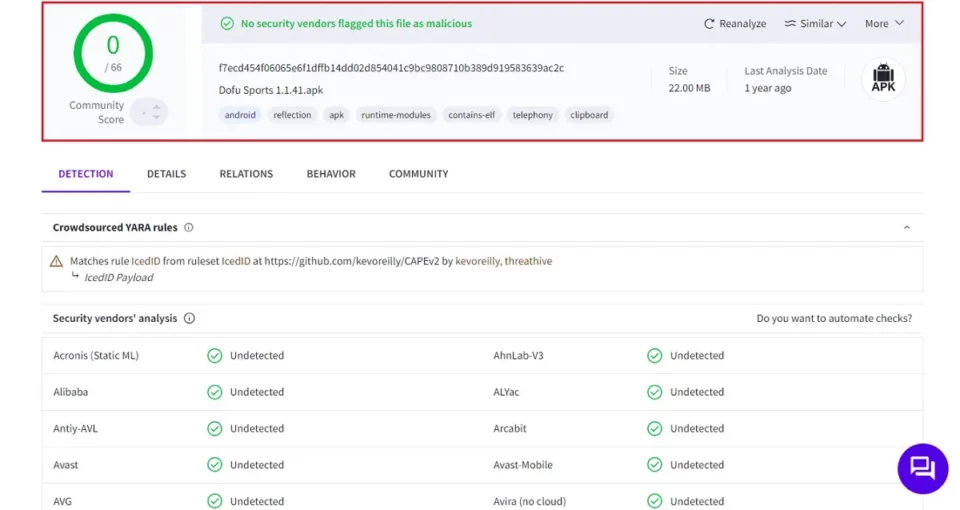Open the BEHAVIOR tab

[x=331, y=174]
